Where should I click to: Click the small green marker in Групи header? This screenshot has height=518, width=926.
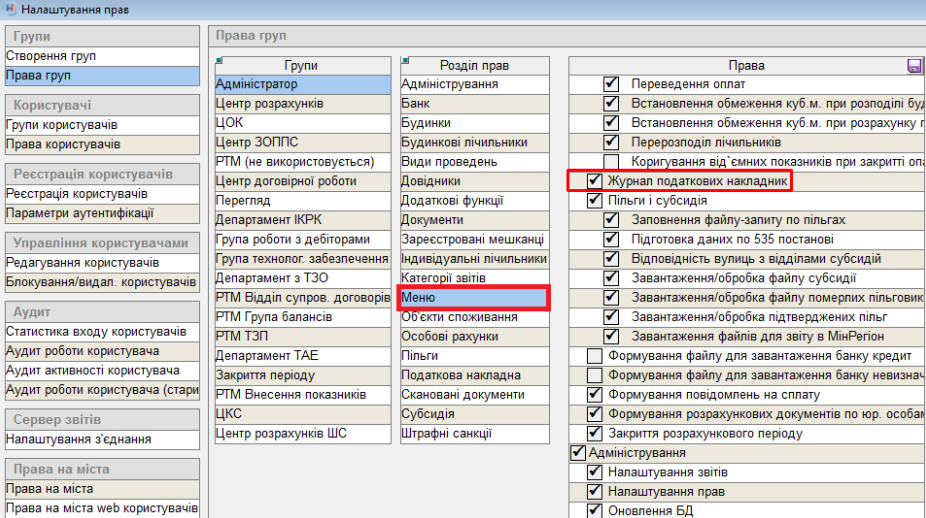tap(220, 60)
